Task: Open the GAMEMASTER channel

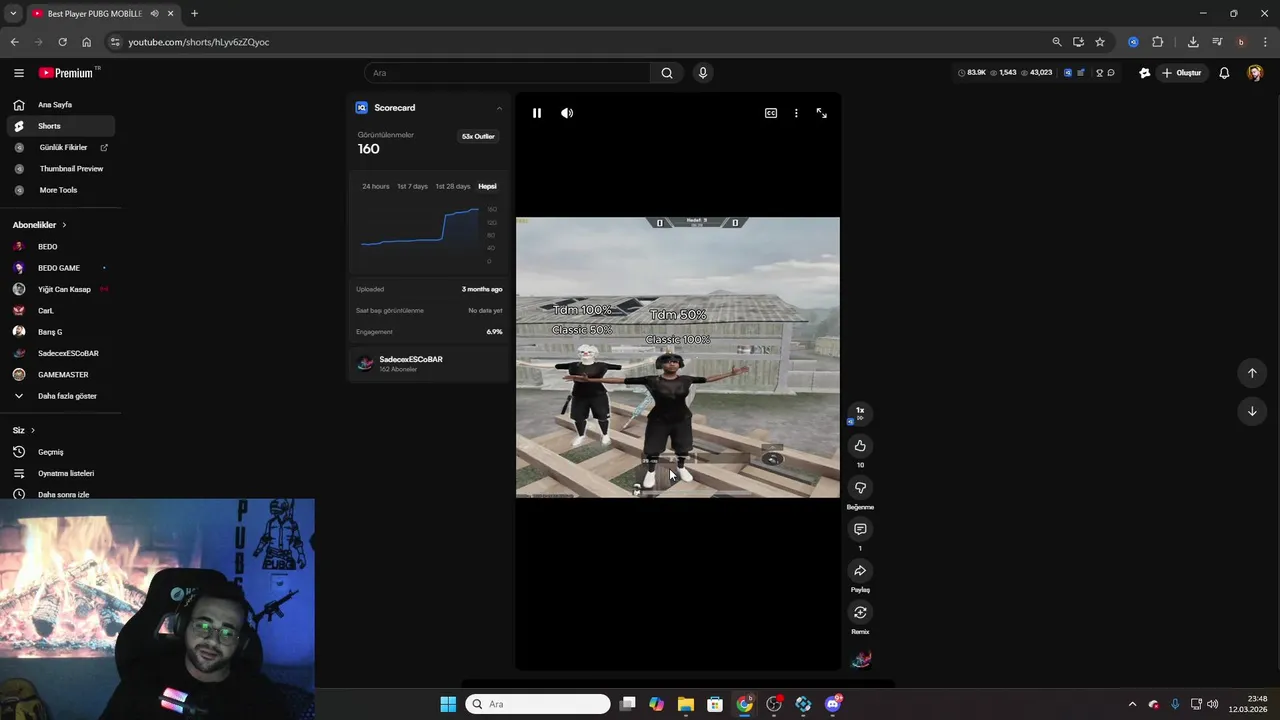Action: 62,375
